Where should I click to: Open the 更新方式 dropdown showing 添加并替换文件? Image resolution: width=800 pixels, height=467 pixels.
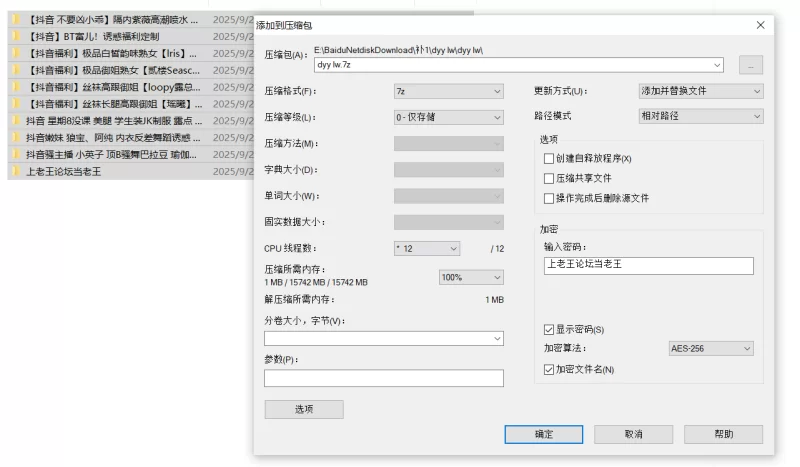(x=701, y=91)
